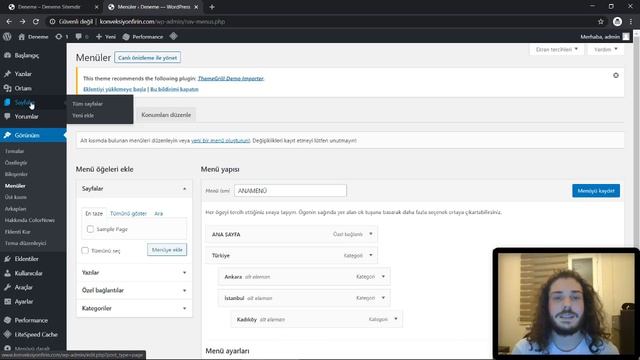Open the Ekran tercihleri dropdown
The width and height of the screenshot is (640, 360).
pos(556,49)
